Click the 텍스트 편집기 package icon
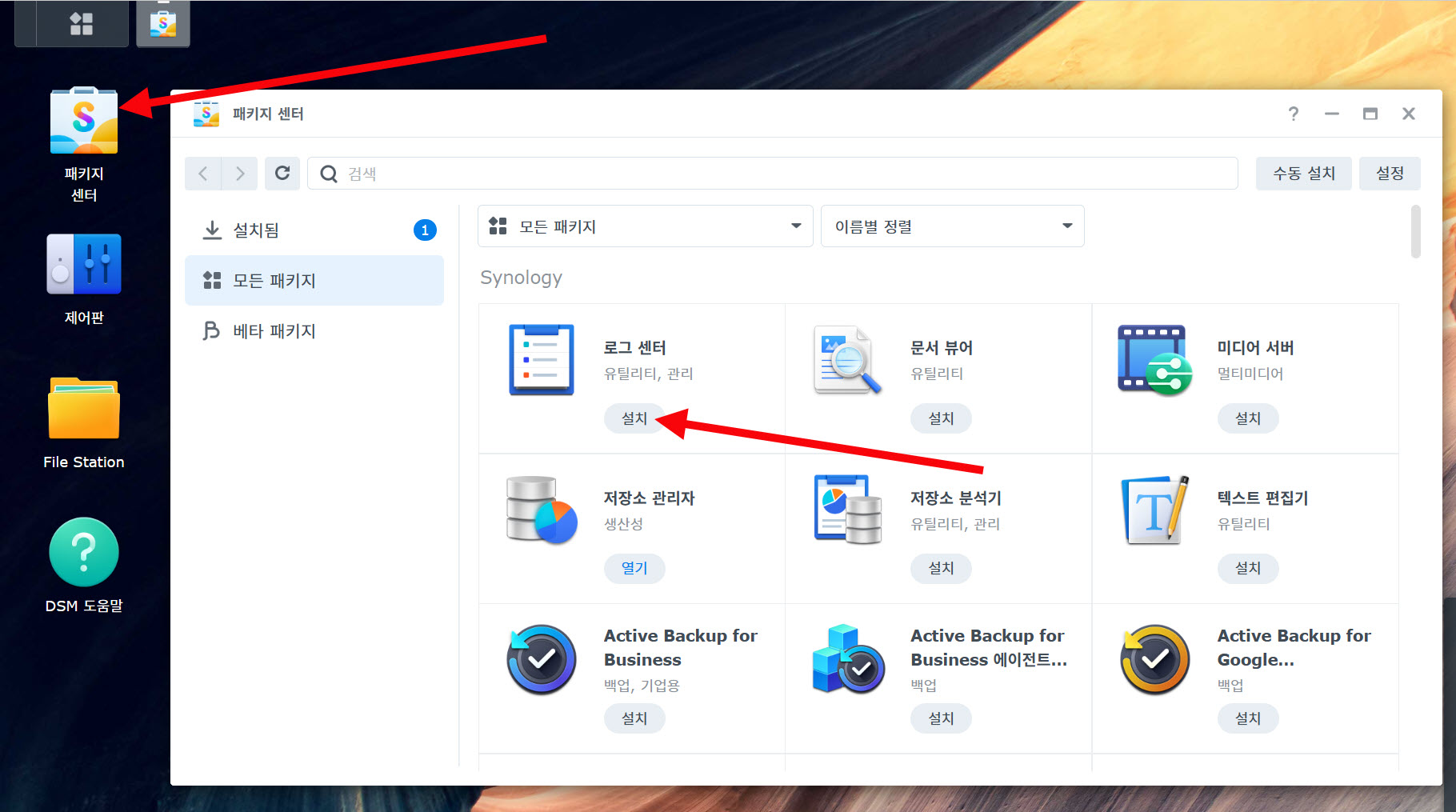1456x812 pixels. pyautogui.click(x=1154, y=510)
